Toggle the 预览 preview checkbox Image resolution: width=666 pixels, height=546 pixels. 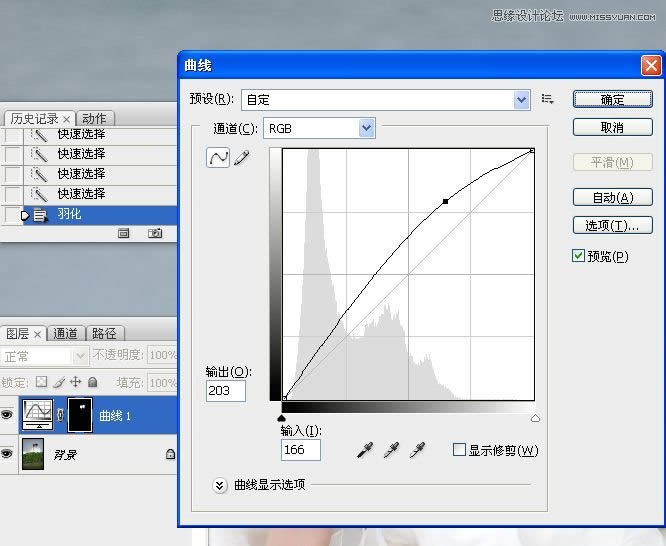click(578, 256)
